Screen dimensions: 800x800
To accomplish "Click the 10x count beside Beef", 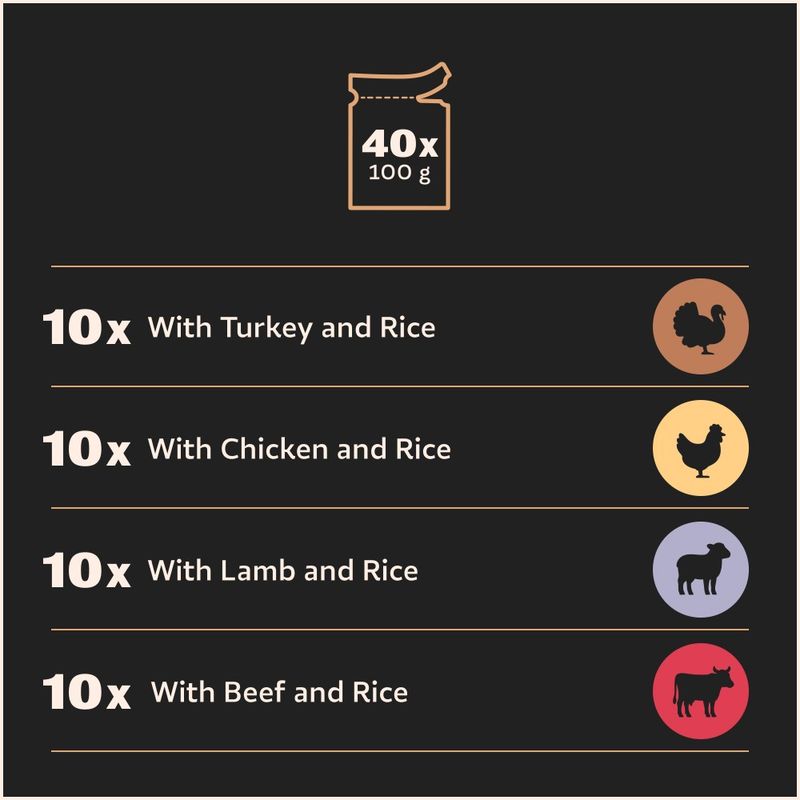I will click(87, 691).
